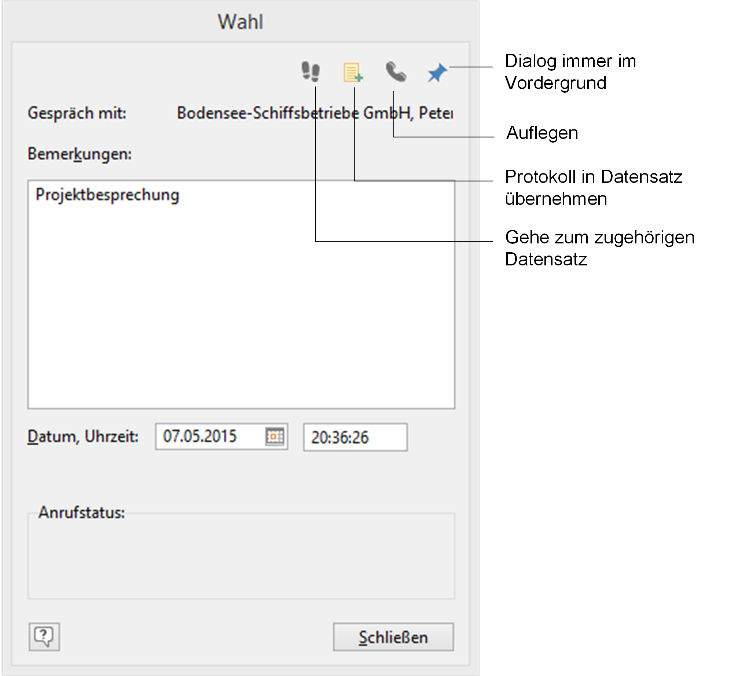
Task: Click inside the Anrufstatus group box
Action: [241, 558]
